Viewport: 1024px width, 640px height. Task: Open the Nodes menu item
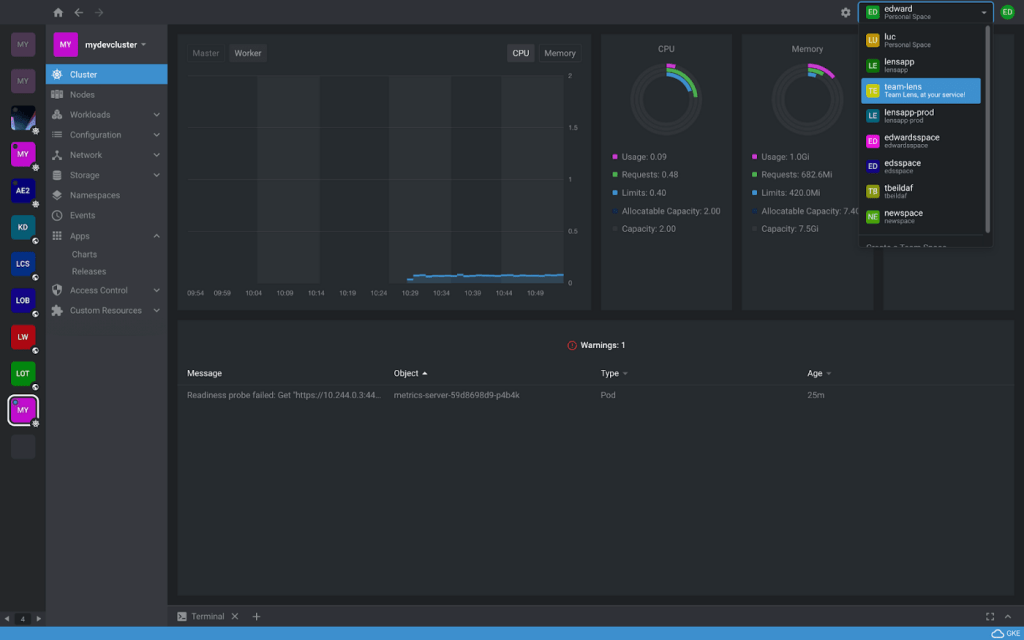[x=106, y=95]
